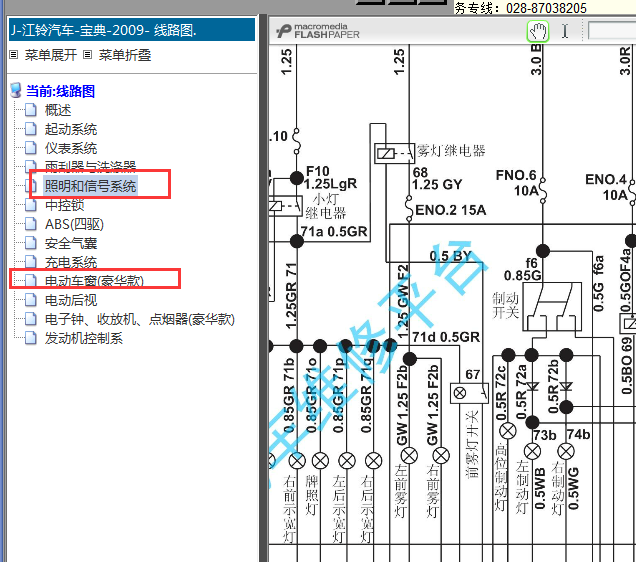Click the page icon next to ABS(四驱)
636x562 pixels.
point(31,224)
